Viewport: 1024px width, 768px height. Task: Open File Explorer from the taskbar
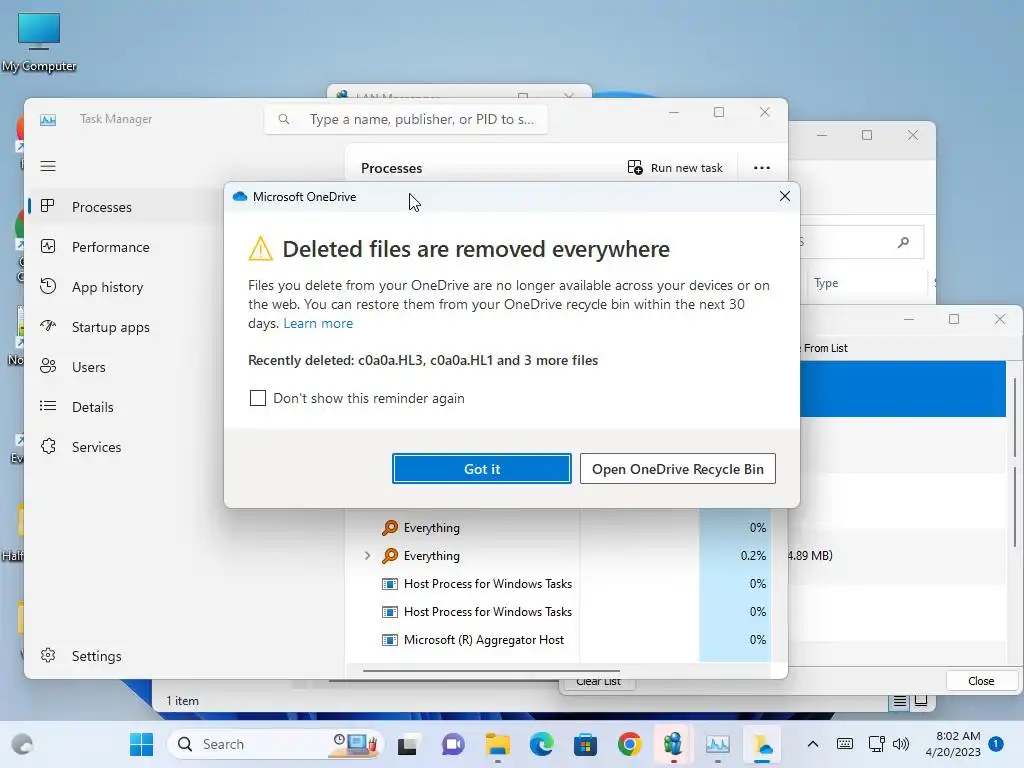pyautogui.click(x=498, y=744)
